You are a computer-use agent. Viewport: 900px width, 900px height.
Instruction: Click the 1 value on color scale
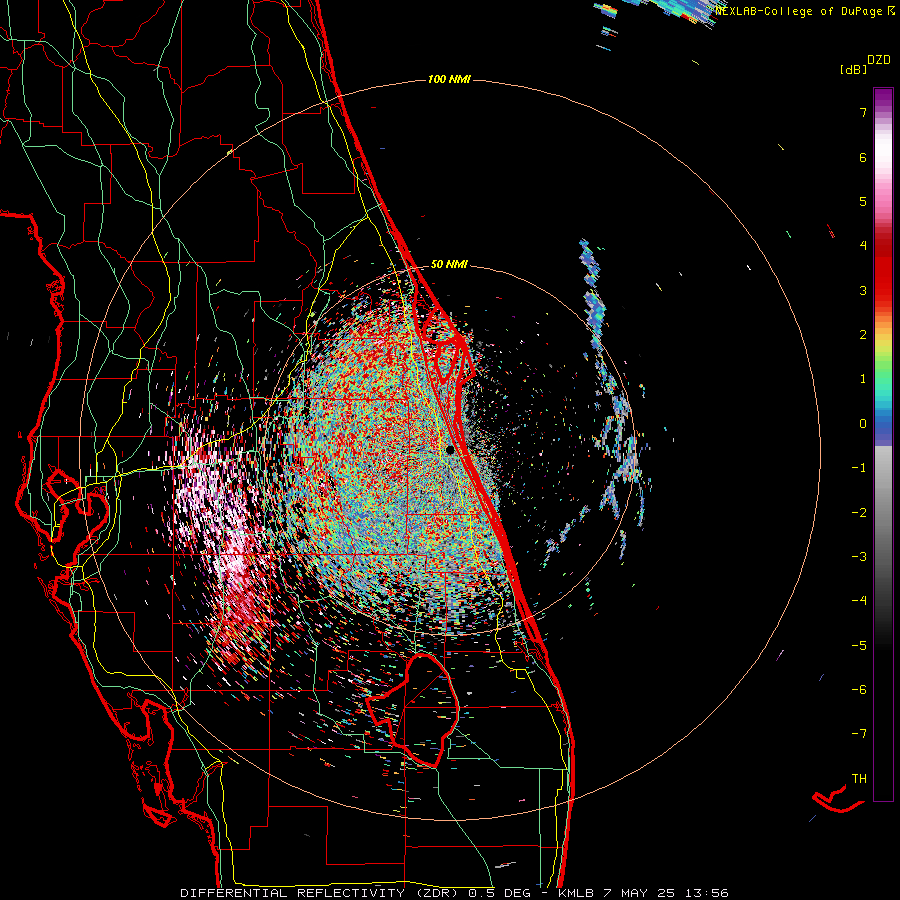tap(863, 379)
